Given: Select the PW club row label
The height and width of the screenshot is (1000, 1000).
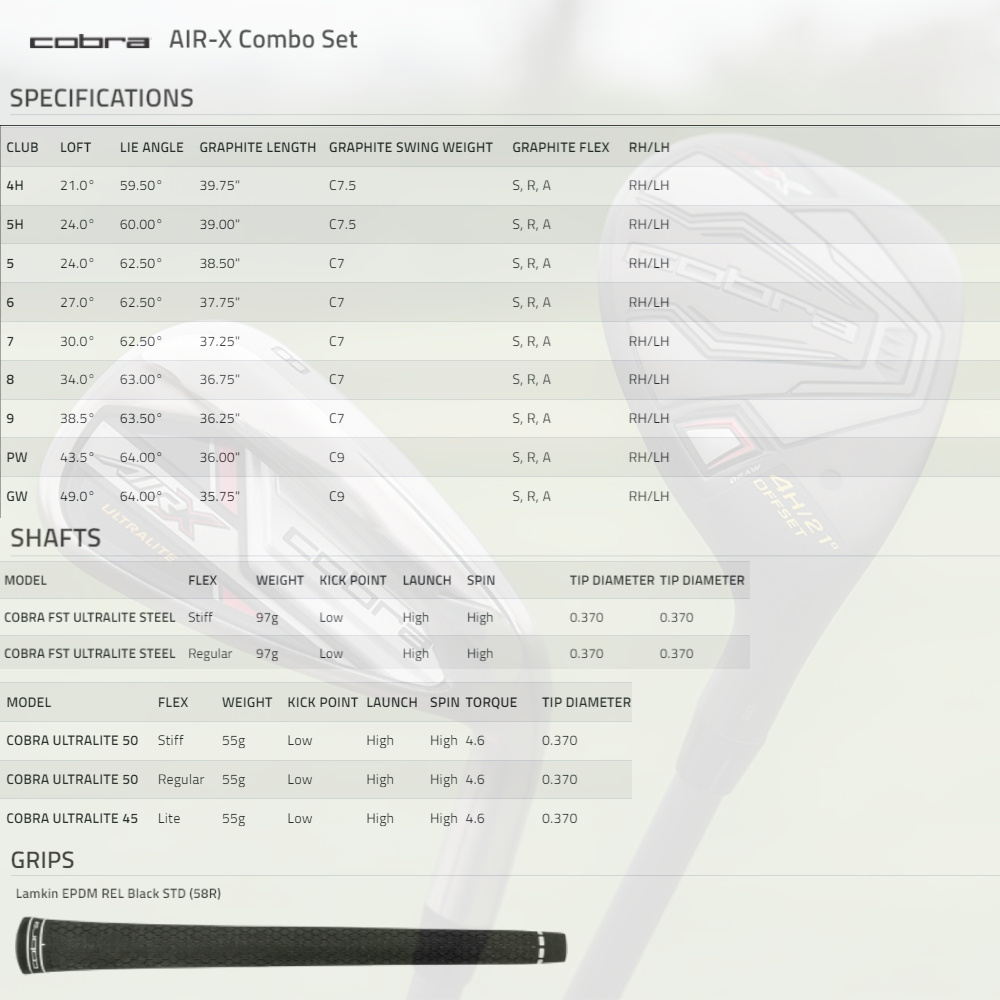Looking at the screenshot, I should tap(17, 457).
